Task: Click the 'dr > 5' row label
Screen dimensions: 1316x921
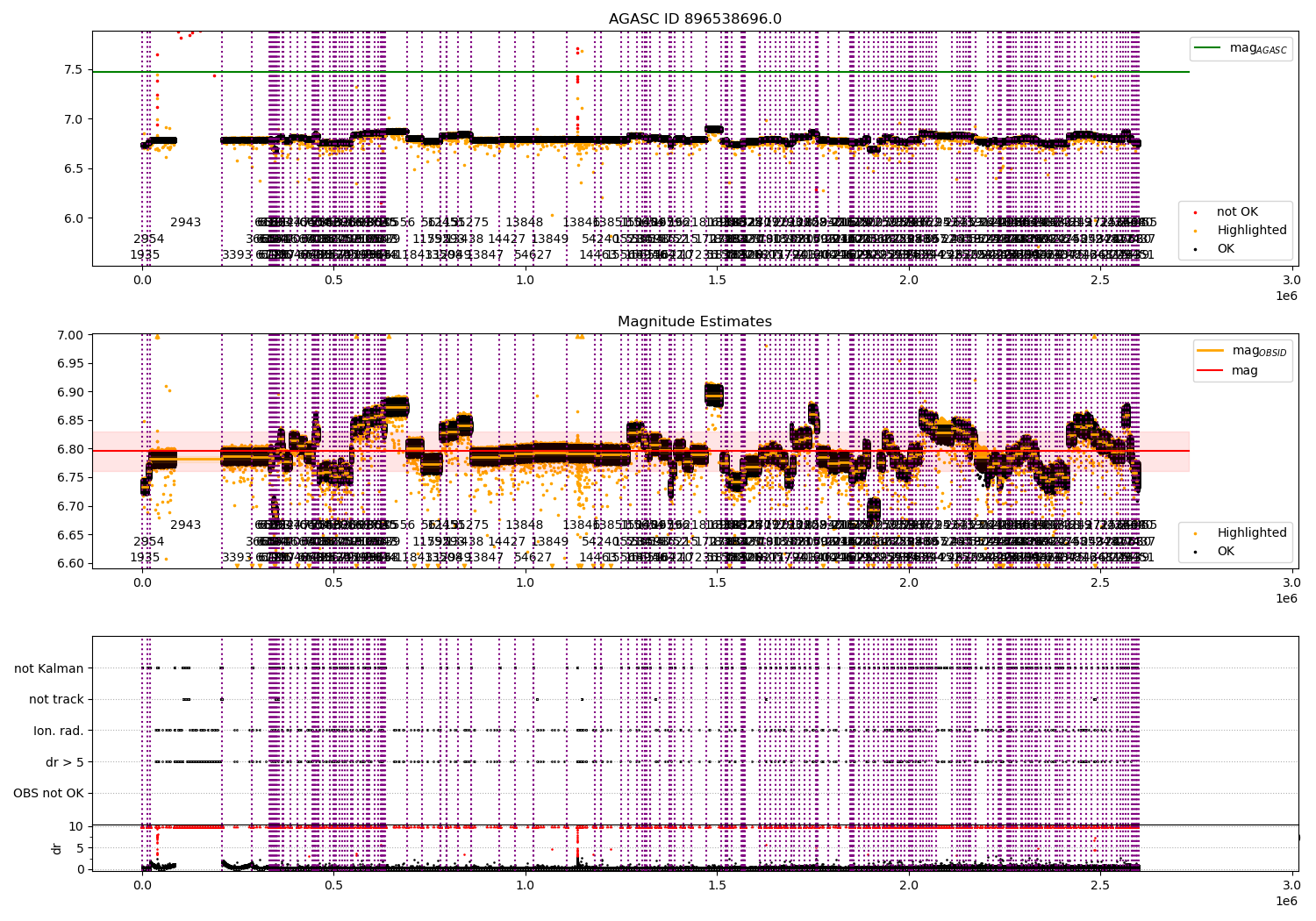Action: [65, 762]
